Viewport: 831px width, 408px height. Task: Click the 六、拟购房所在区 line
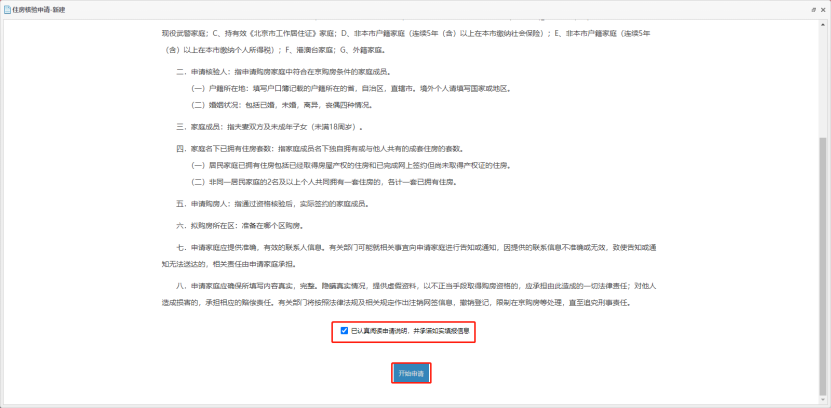coord(241,226)
